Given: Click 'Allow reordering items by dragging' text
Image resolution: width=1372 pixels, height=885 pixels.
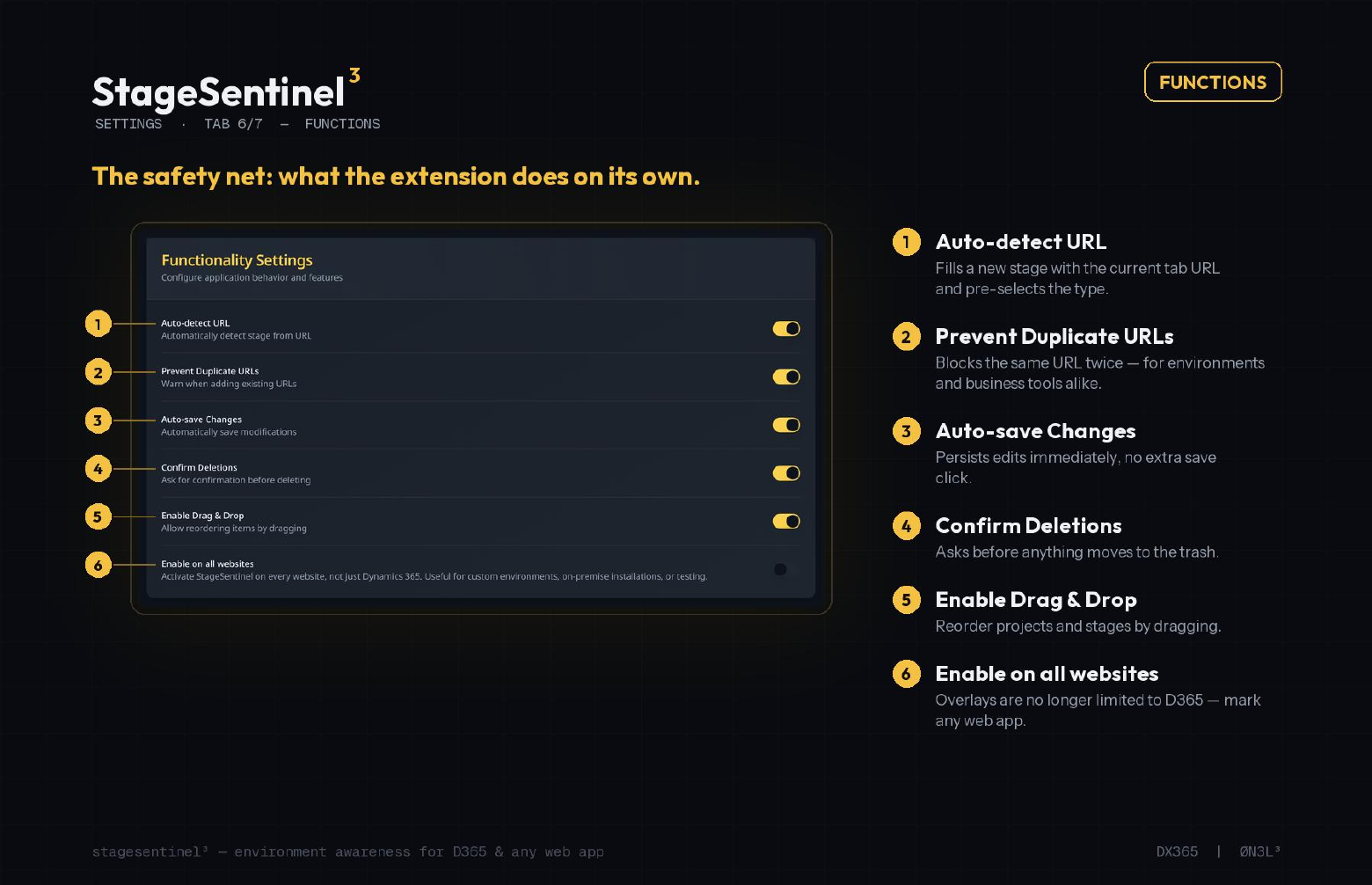Looking at the screenshot, I should tap(234, 529).
